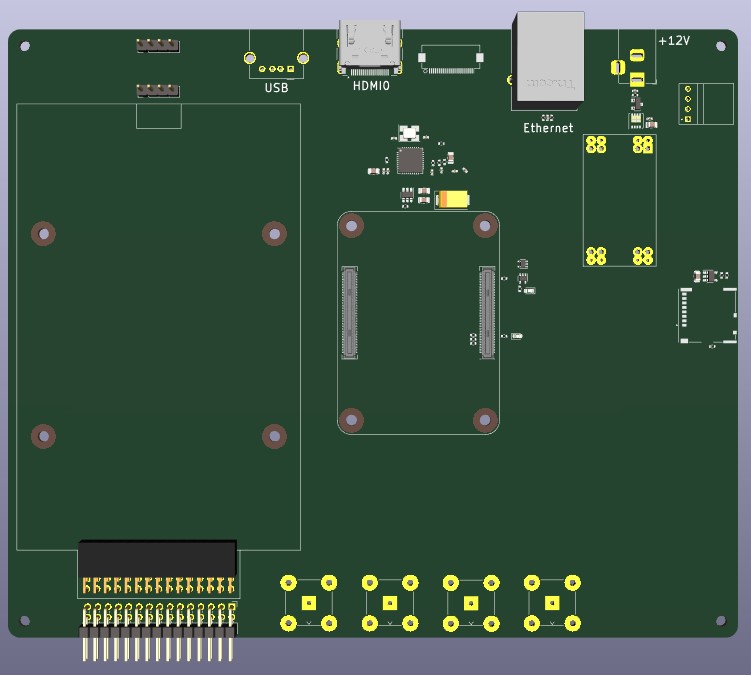Image resolution: width=751 pixels, height=675 pixels.
Task: Select the top-left yellow pad group of the module footprint
Action: [x=596, y=144]
